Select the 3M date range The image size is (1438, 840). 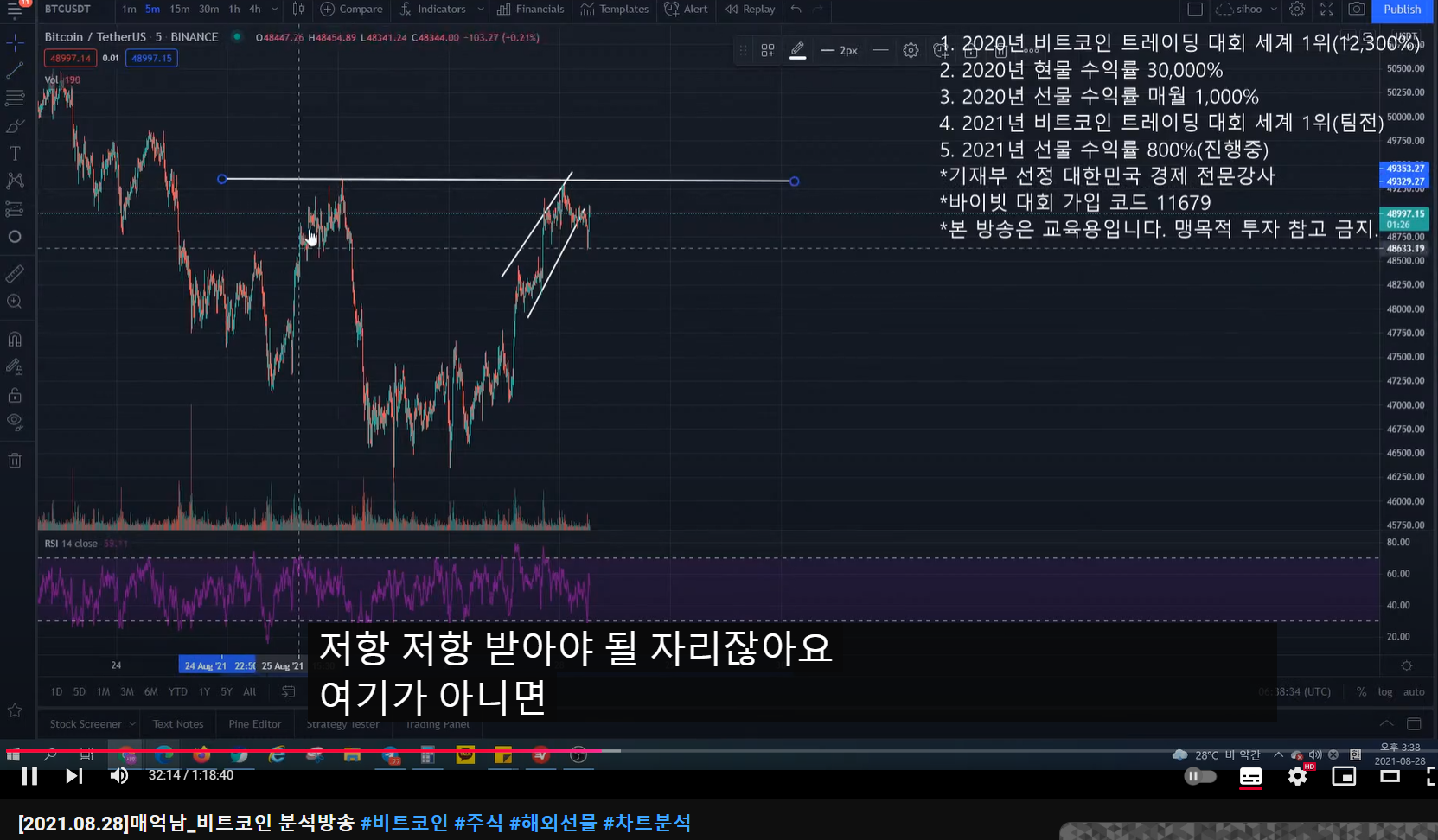[127, 691]
